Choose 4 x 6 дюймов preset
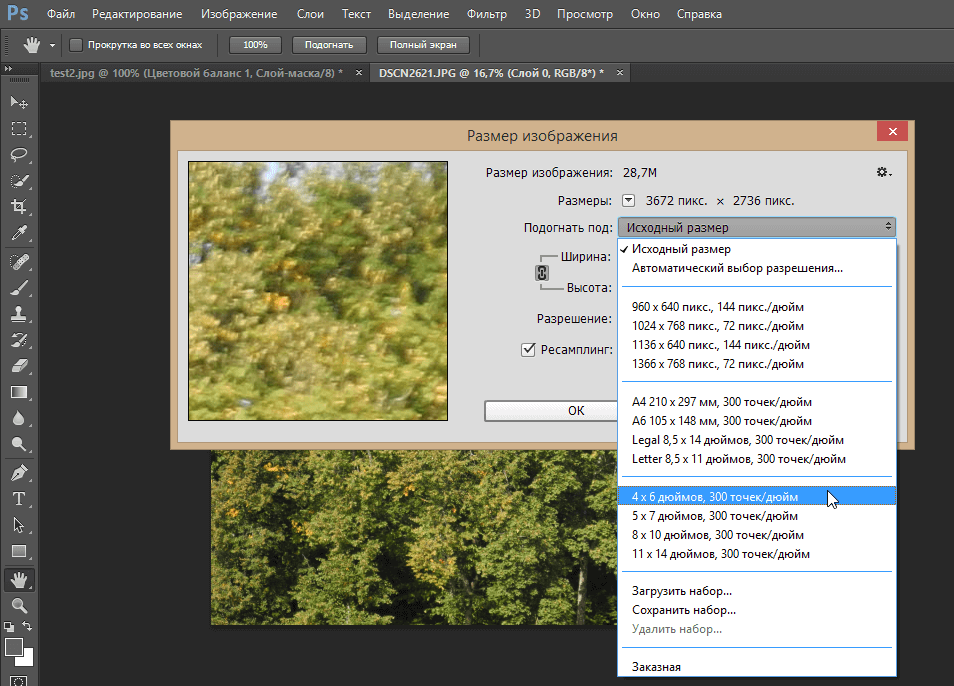 [714, 497]
